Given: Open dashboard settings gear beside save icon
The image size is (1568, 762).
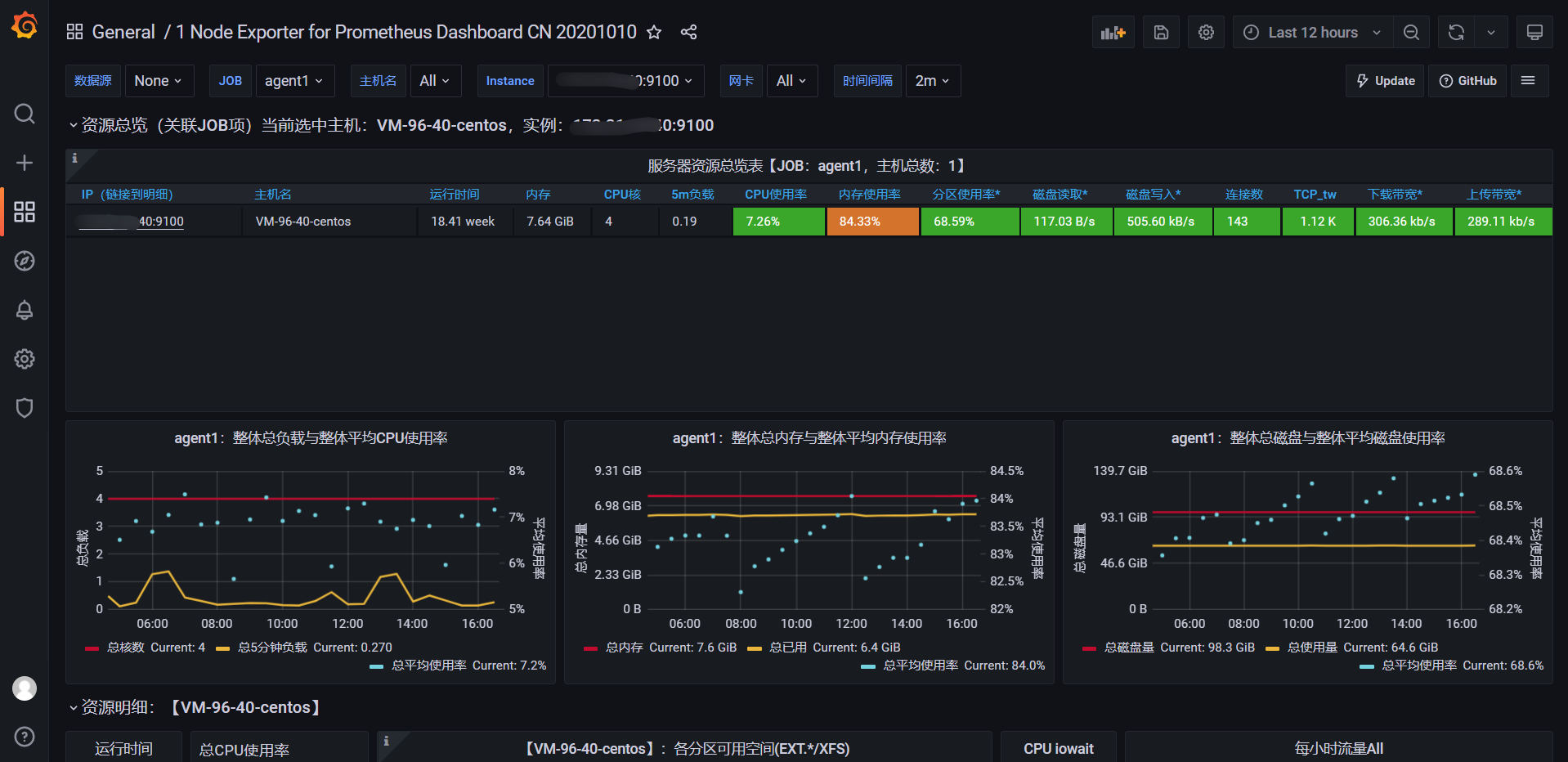Looking at the screenshot, I should 1206,32.
